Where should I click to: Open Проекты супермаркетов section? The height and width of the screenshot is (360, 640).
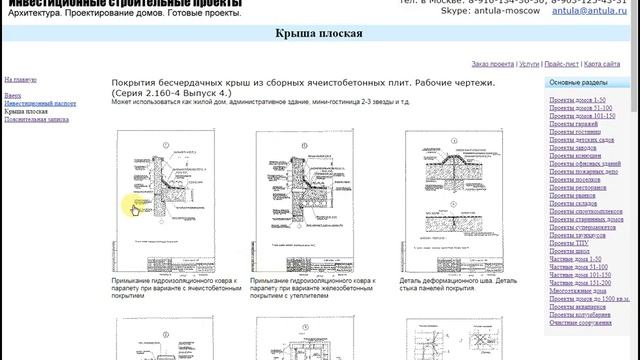click(582, 227)
